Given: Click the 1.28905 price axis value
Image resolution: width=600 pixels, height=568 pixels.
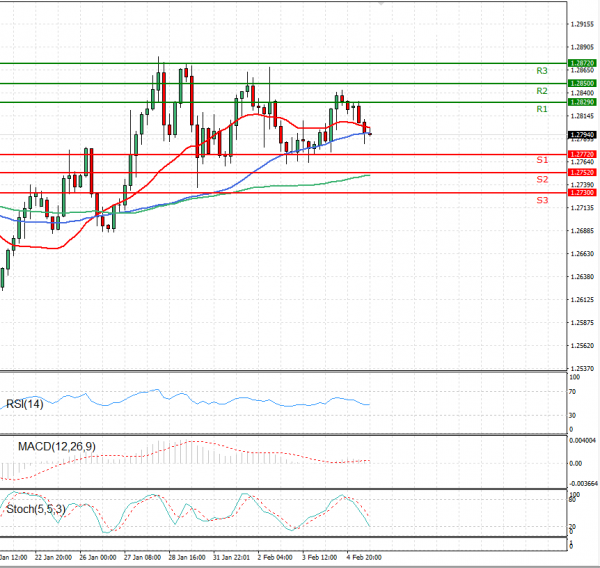Looking at the screenshot, I should (582, 47).
